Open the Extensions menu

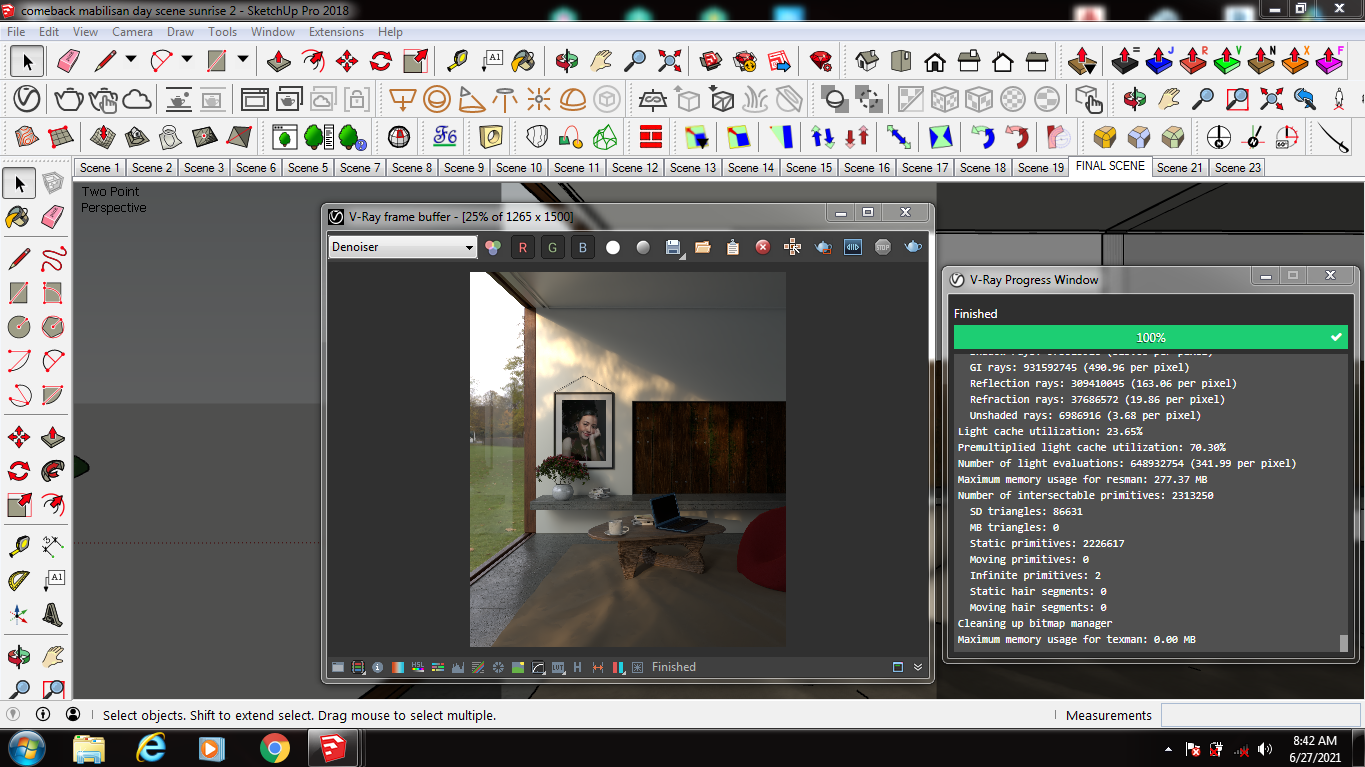(x=336, y=31)
